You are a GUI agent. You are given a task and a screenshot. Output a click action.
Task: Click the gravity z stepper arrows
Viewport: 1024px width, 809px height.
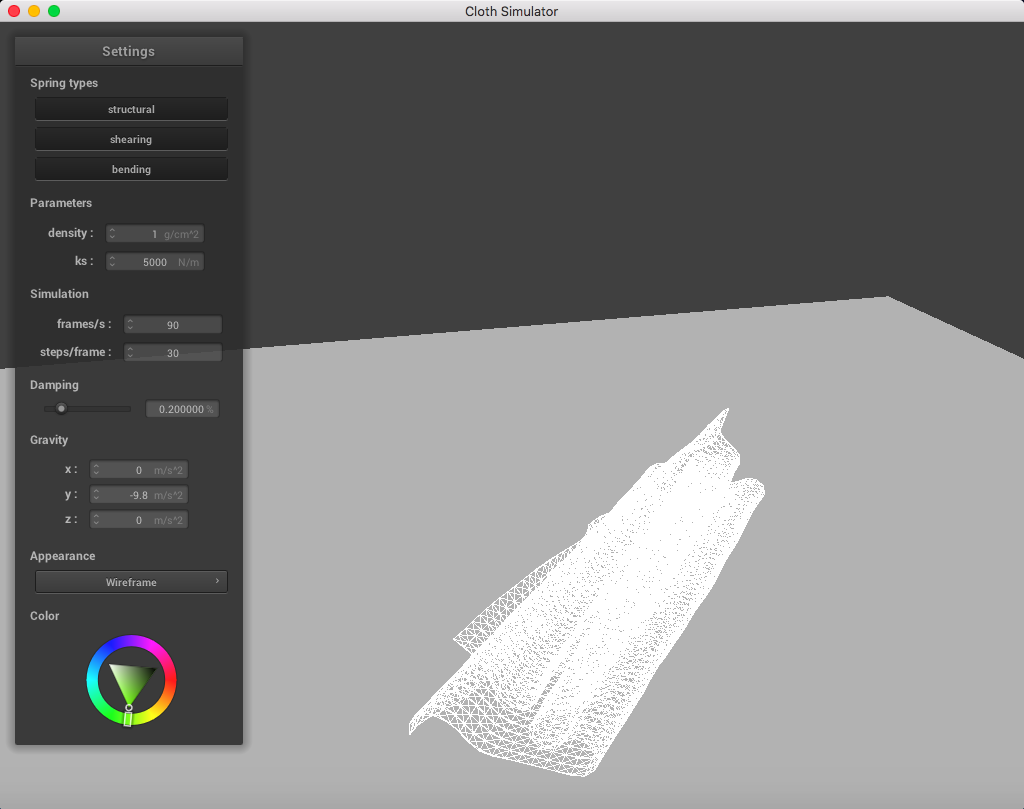point(97,520)
